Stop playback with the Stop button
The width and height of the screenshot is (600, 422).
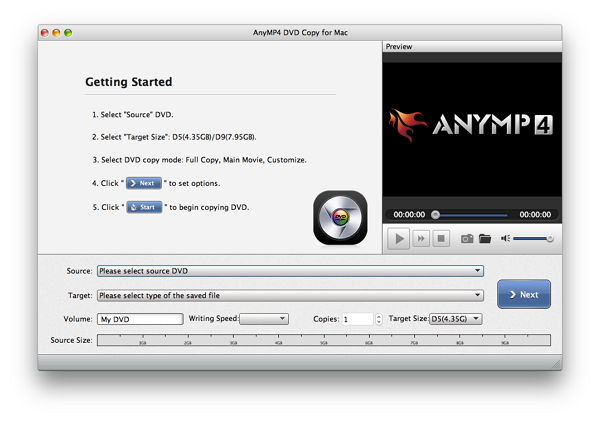click(443, 239)
